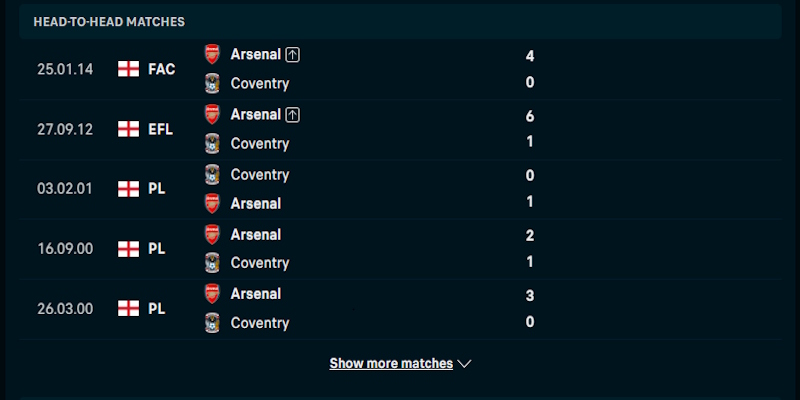Click Arsenal crest in 16.09.00 match
The image size is (800, 400).
click(212, 235)
